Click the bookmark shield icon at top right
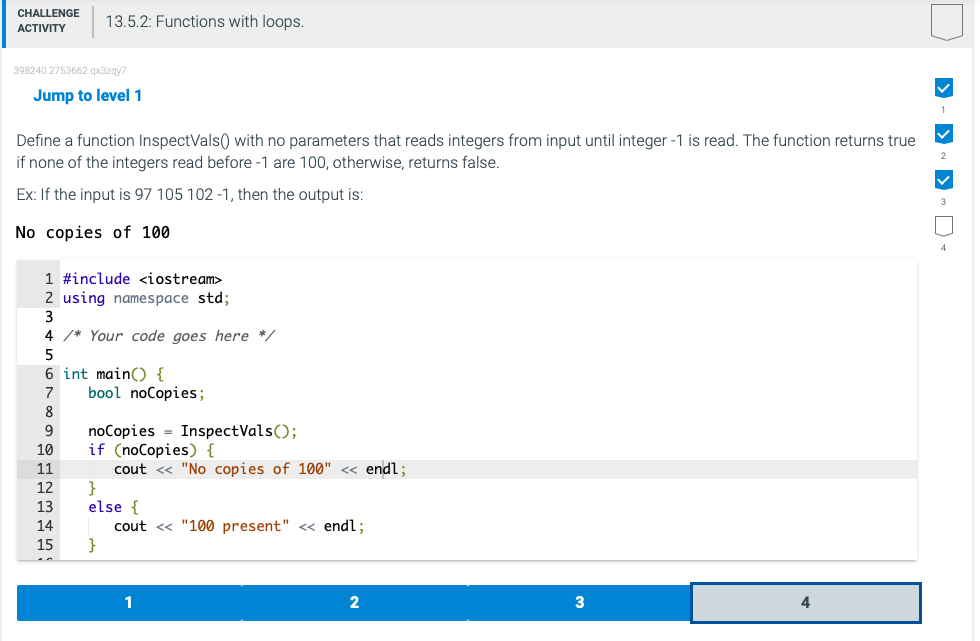Image resolution: width=980 pixels, height=641 pixels. (x=944, y=20)
